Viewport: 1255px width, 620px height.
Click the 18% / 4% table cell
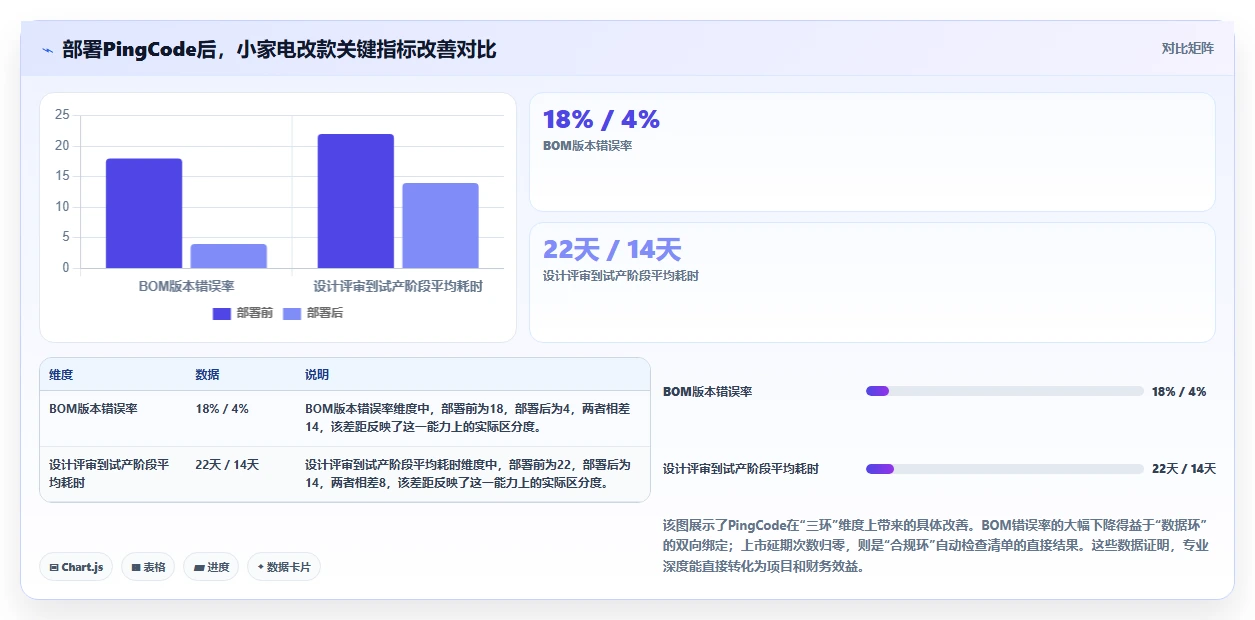click(x=222, y=409)
